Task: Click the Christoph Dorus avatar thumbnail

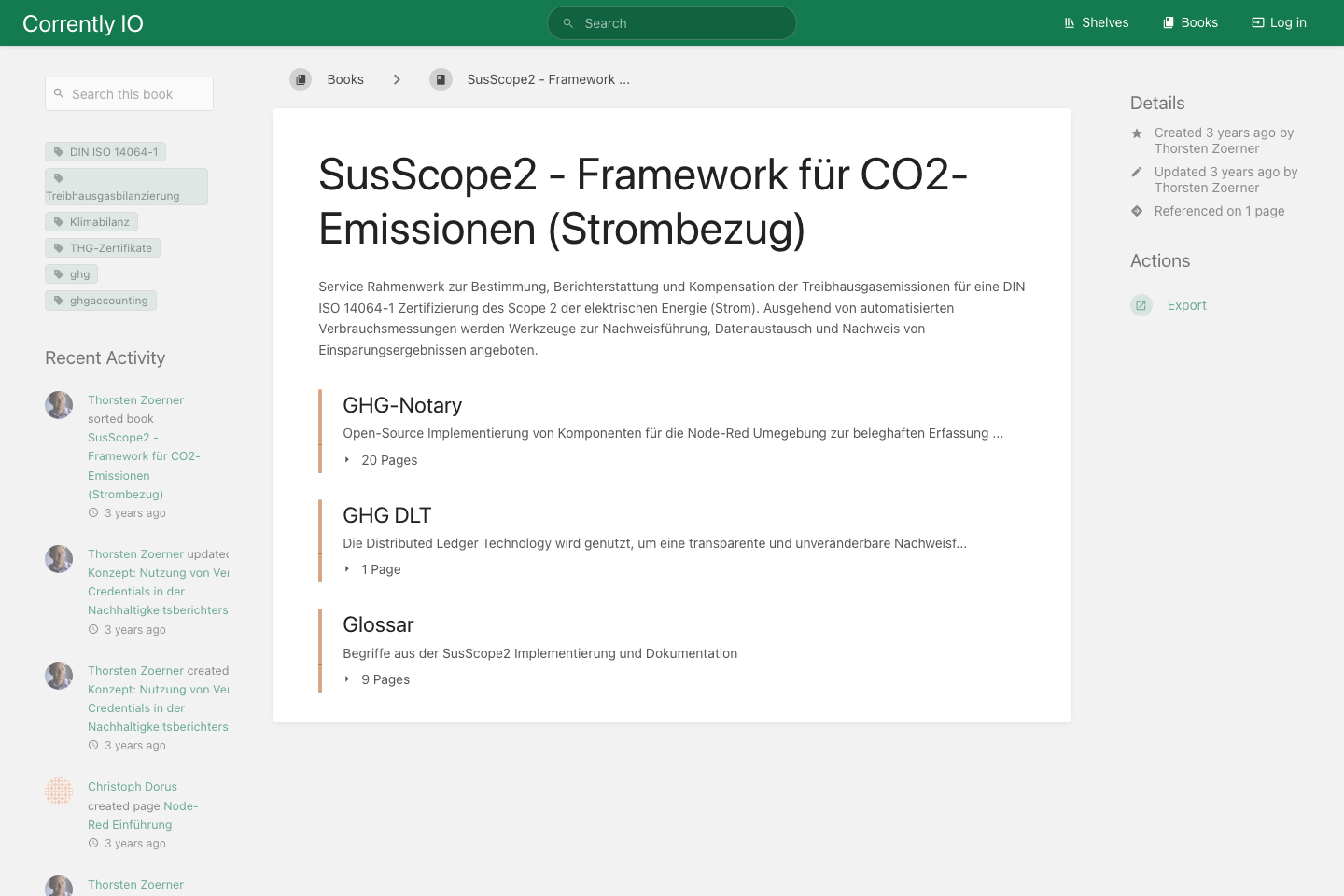Action: 59,791
